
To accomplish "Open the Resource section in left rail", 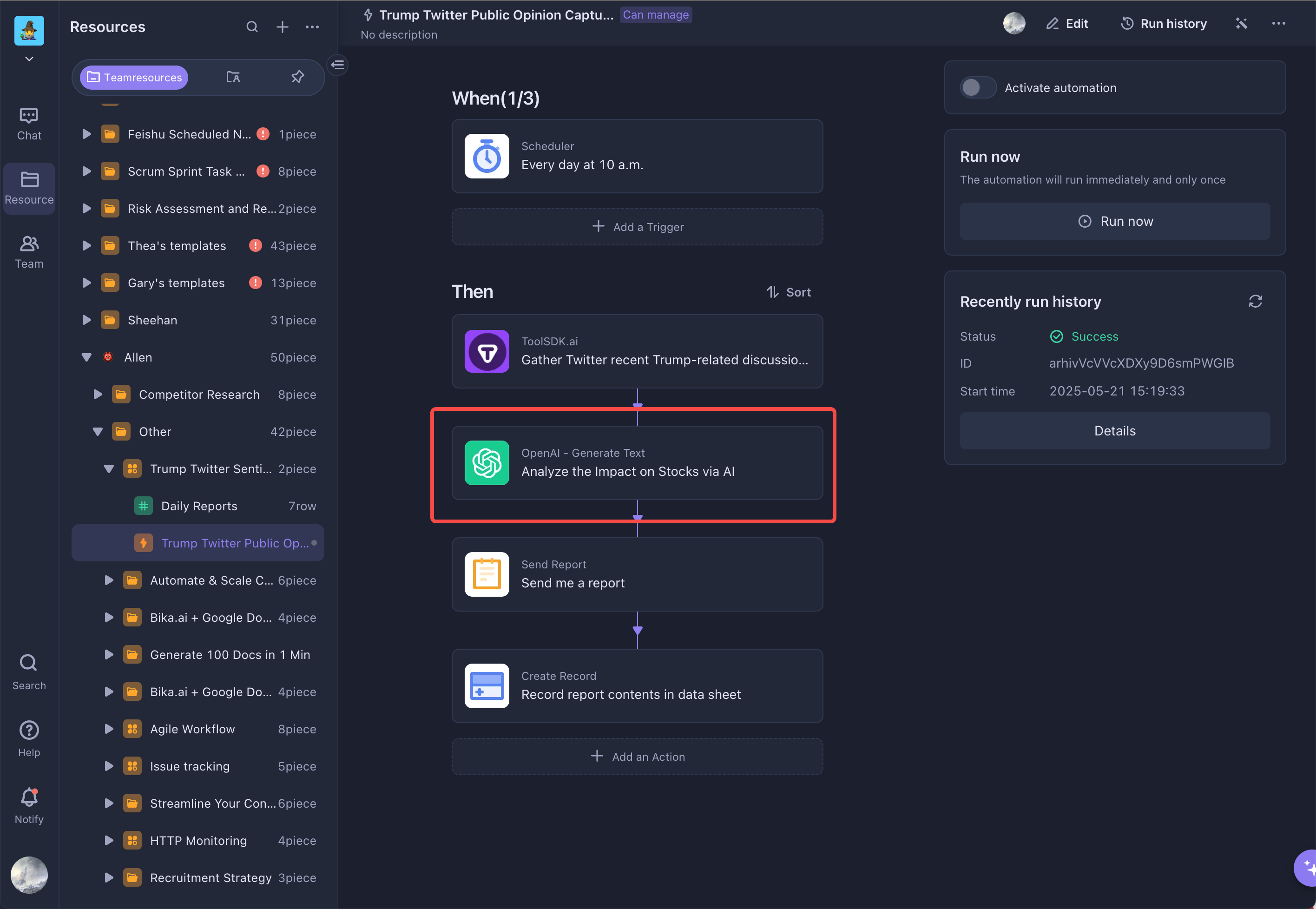I will point(29,189).
